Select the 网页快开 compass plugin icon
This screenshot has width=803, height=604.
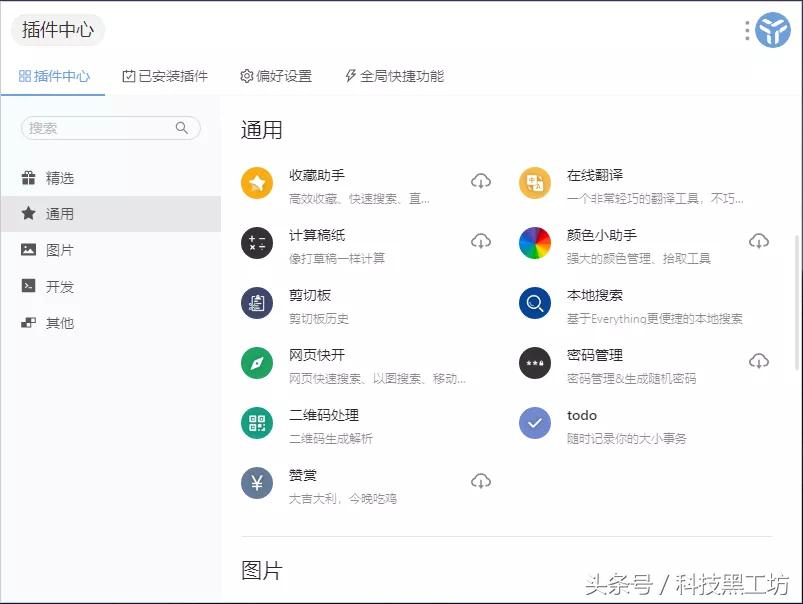257,365
